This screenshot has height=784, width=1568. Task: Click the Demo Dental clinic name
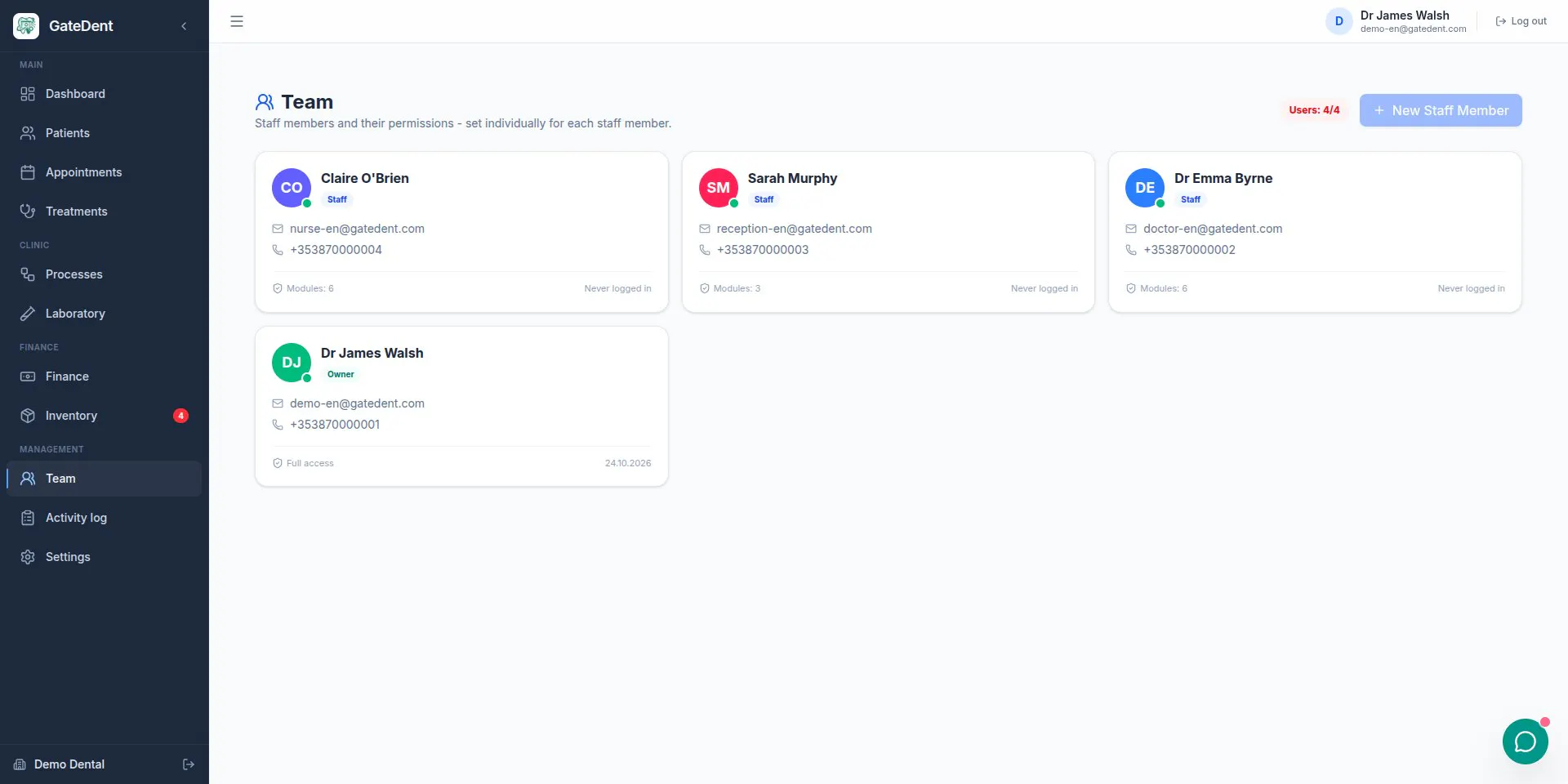pyautogui.click(x=69, y=764)
